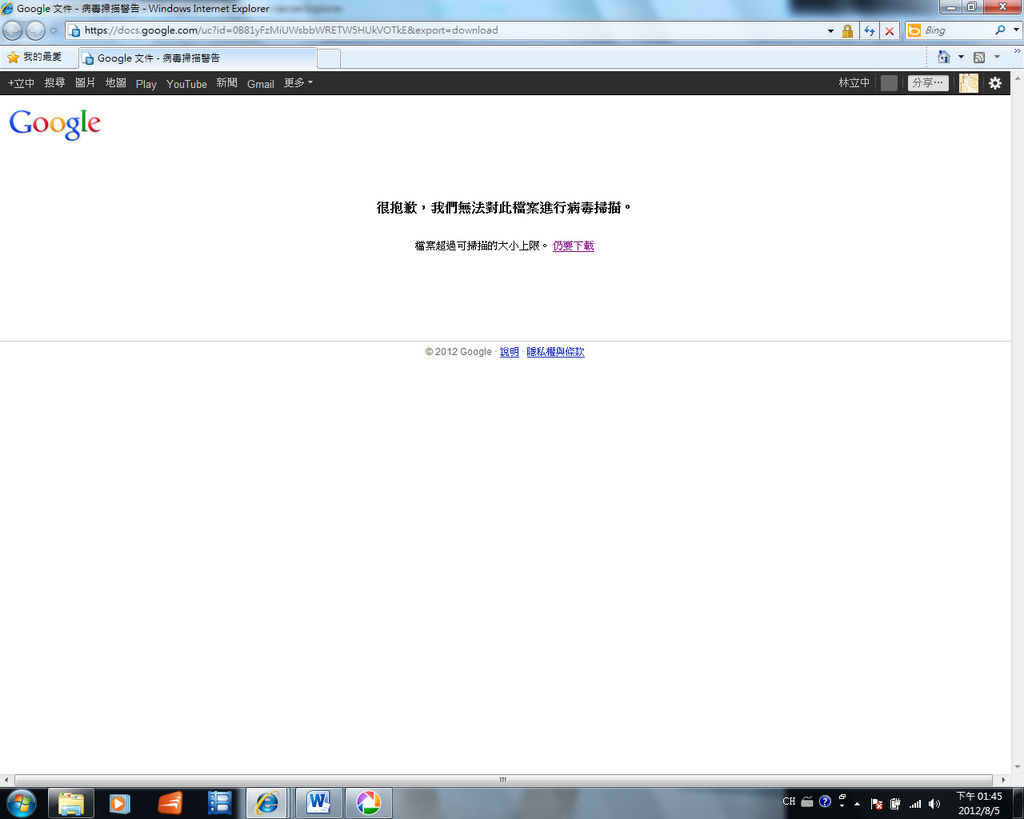Open Windows Explorer from taskbar
The image size is (1024, 819).
pyautogui.click(x=71, y=803)
